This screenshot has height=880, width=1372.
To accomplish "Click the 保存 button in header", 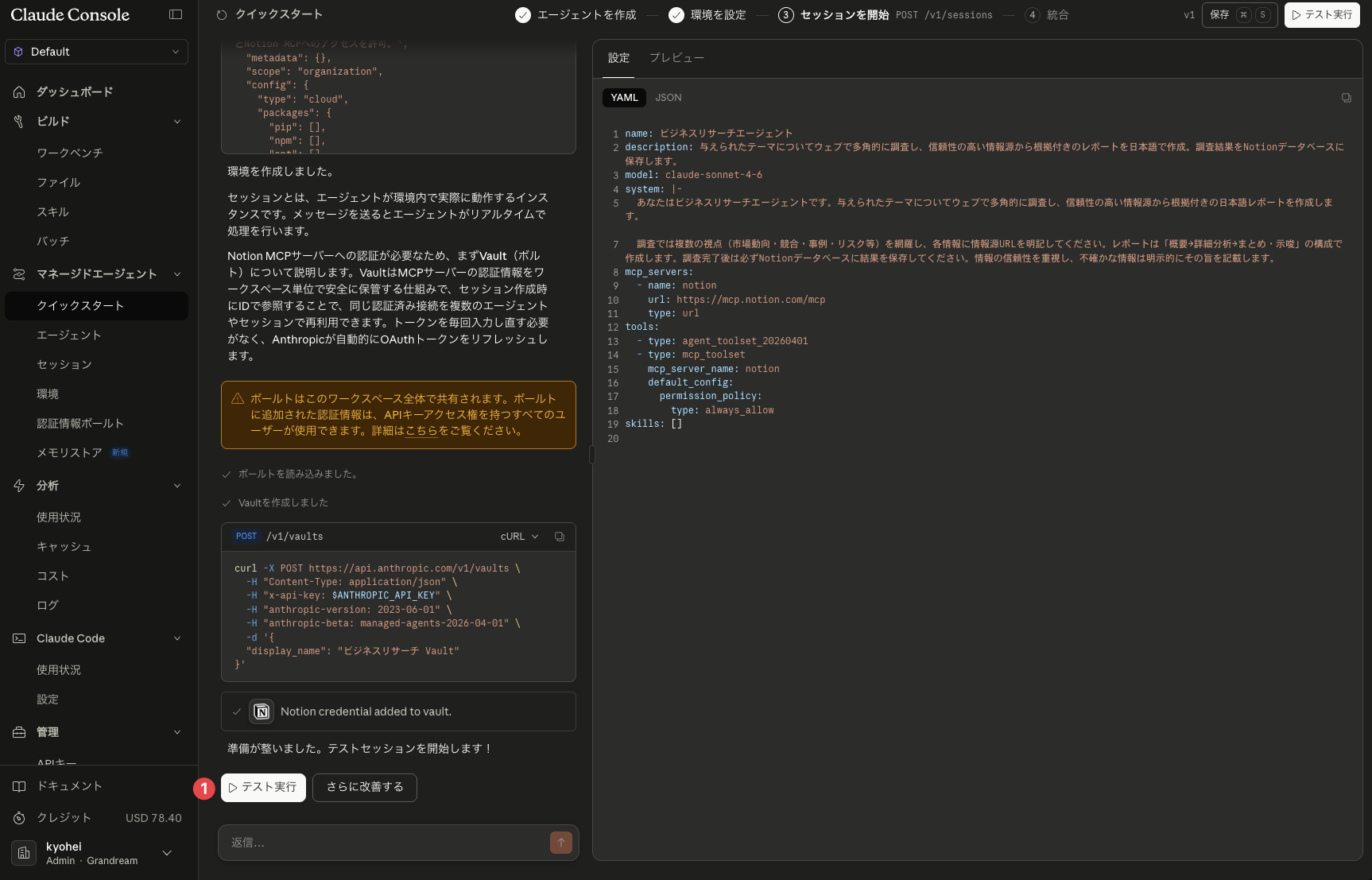I will [x=1240, y=15].
